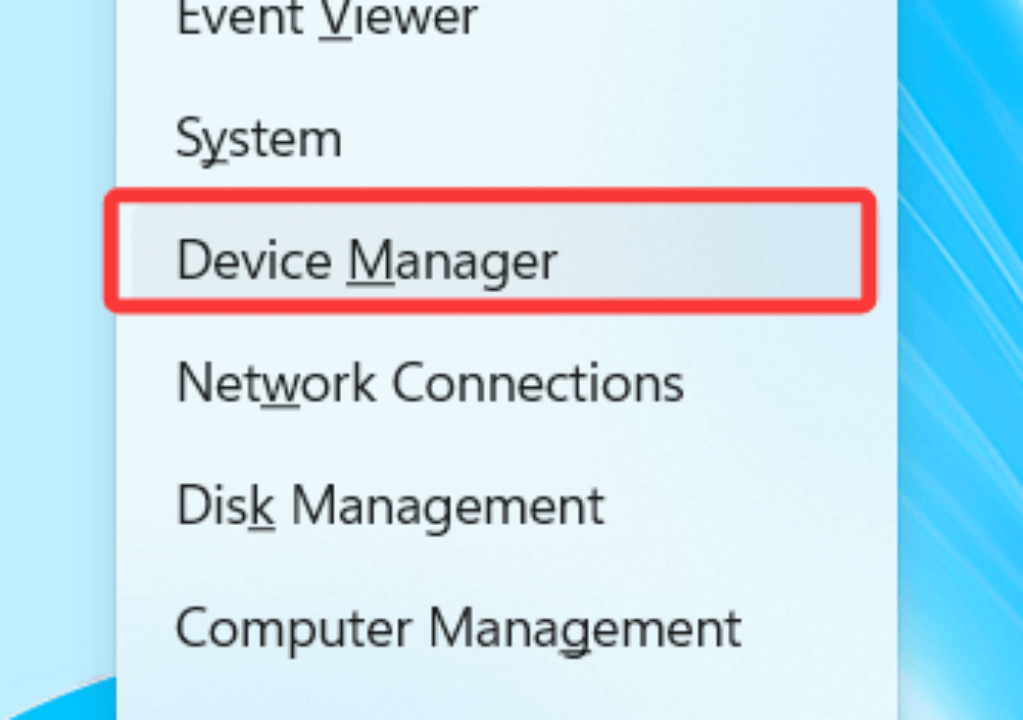Open Disk Management to manage partitions

click(x=389, y=505)
